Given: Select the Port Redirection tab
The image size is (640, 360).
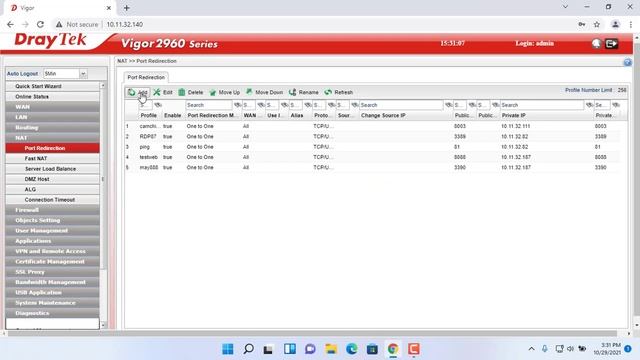Looking at the screenshot, I should coord(146,77).
